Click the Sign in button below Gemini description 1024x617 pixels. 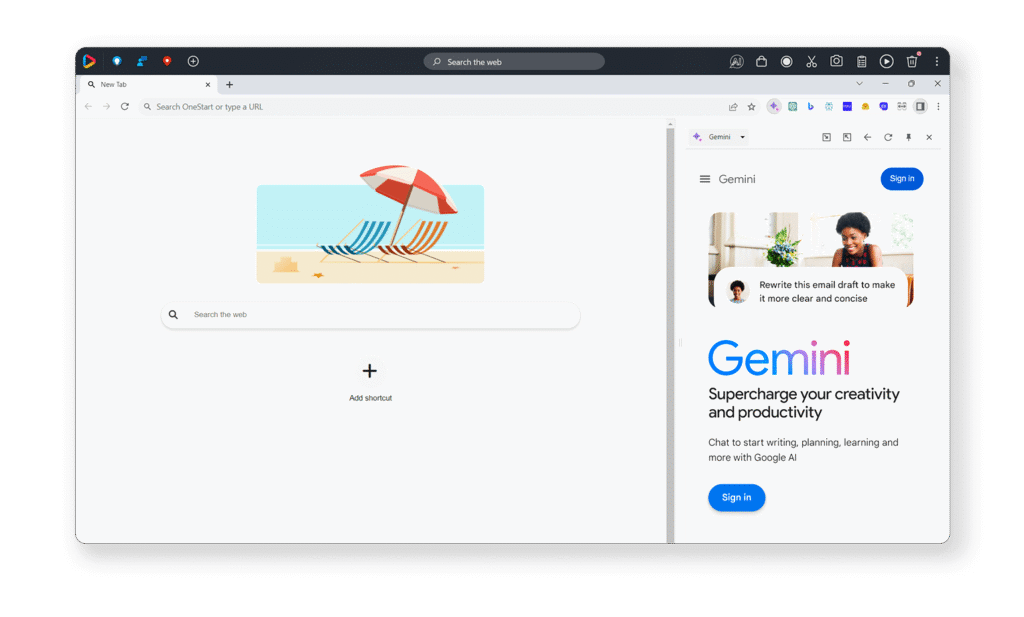(736, 497)
